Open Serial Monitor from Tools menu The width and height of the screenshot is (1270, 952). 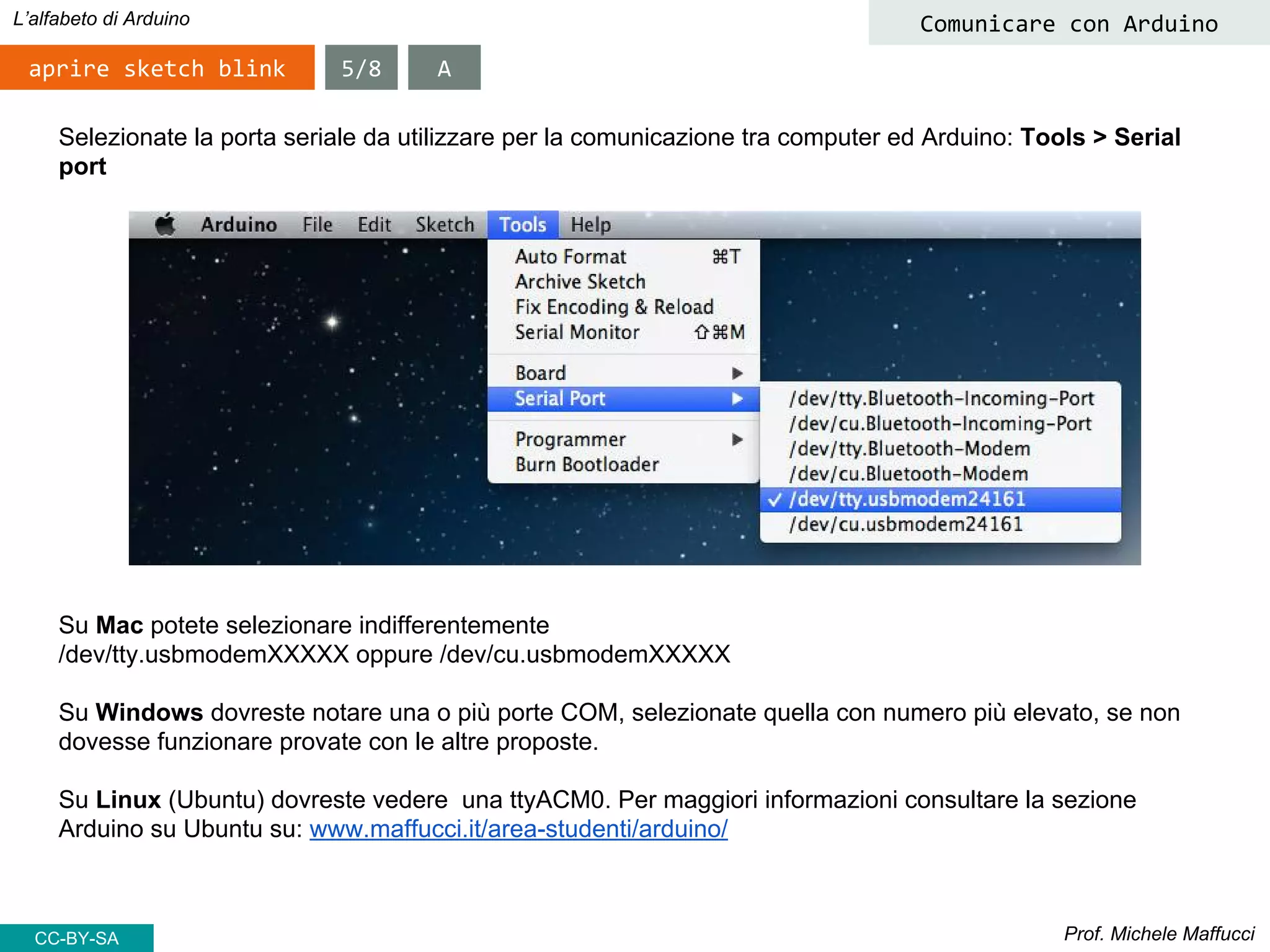pos(624,332)
